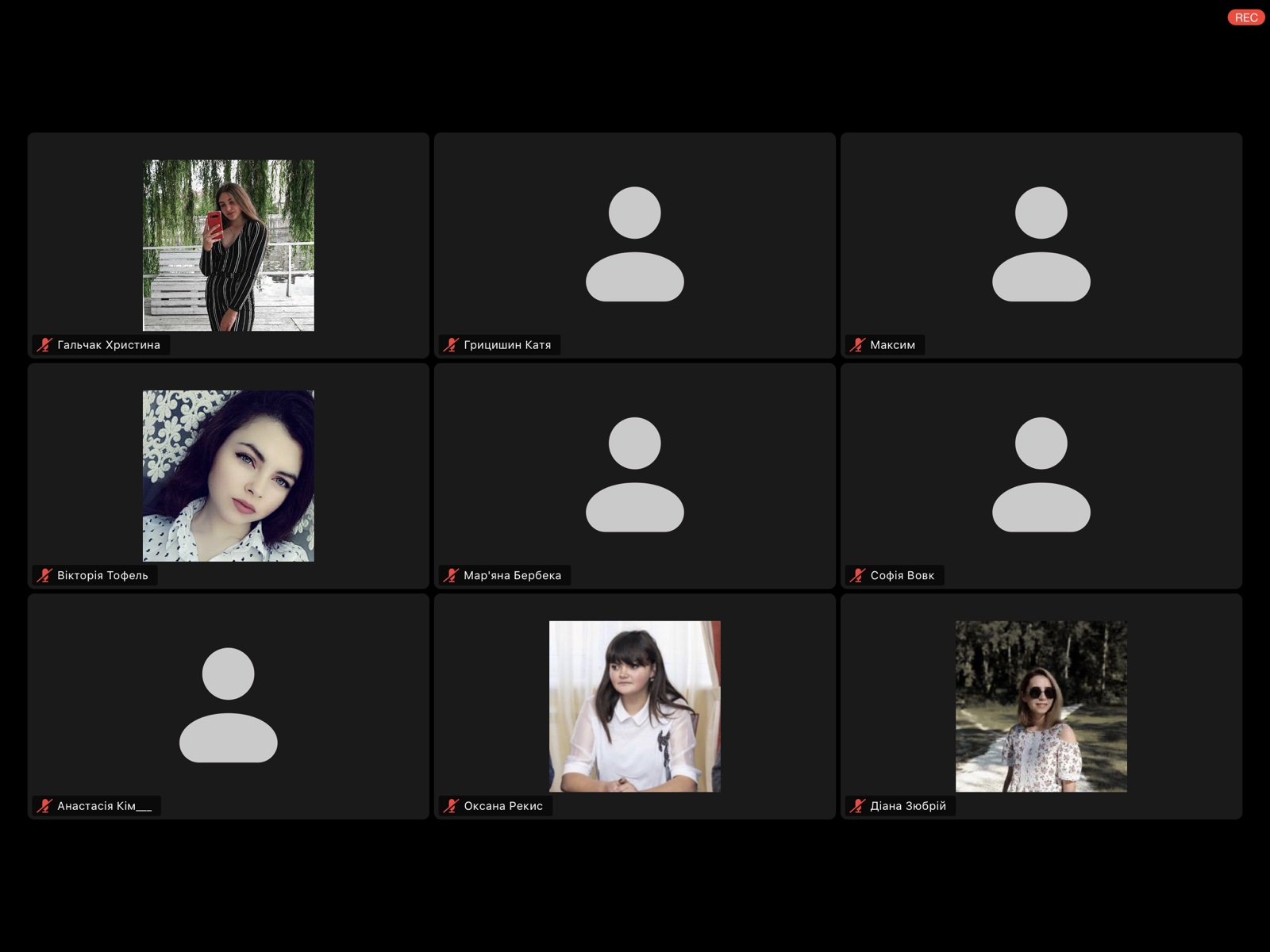Select Максим's placeholder avatar
Screen dimensions: 1270x952
1041,244
